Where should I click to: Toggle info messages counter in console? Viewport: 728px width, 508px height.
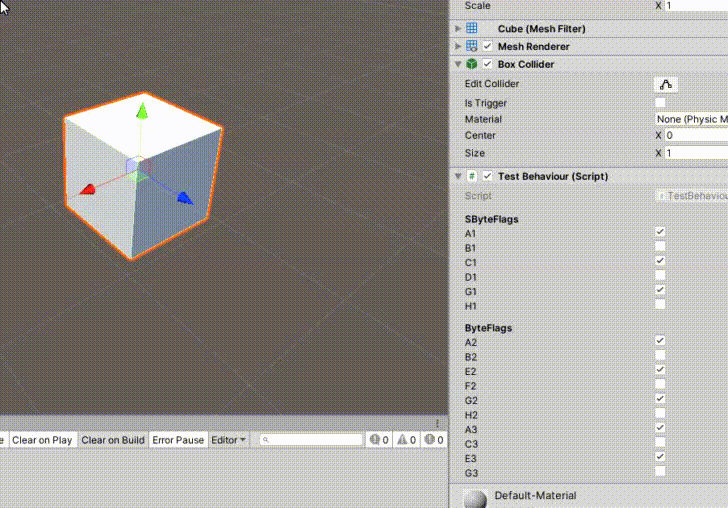379,439
